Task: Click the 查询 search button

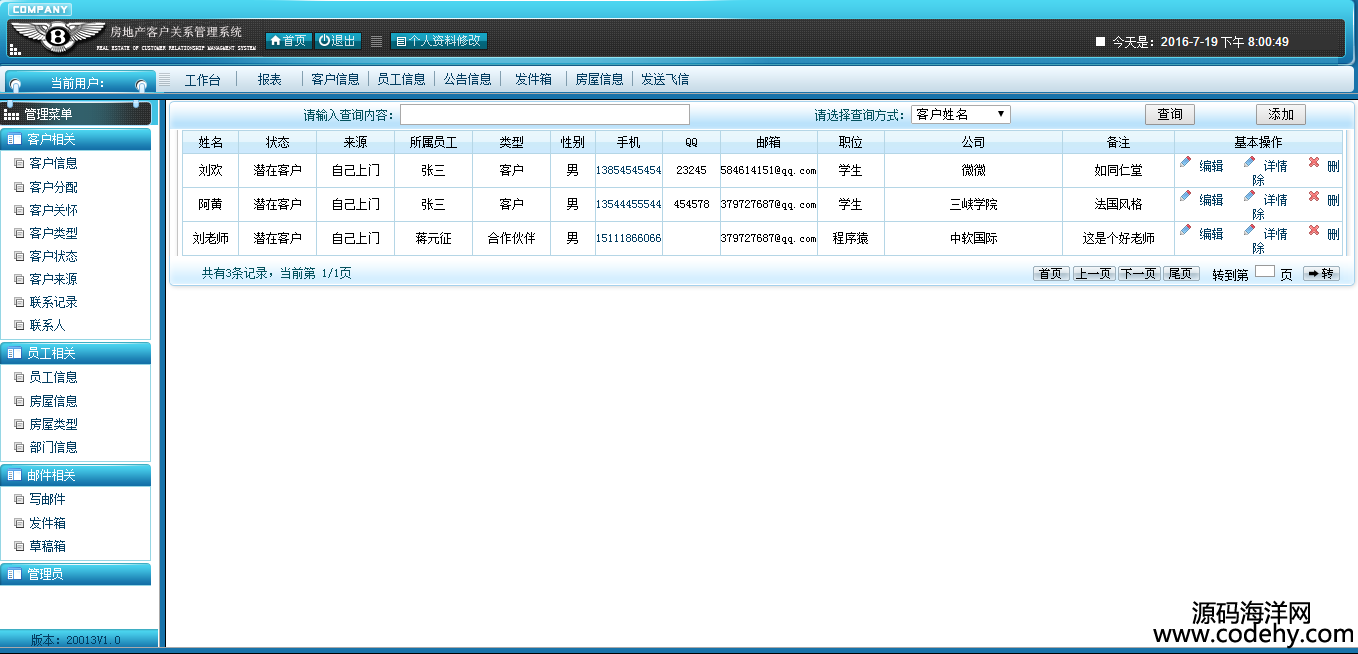Action: pos(1170,115)
